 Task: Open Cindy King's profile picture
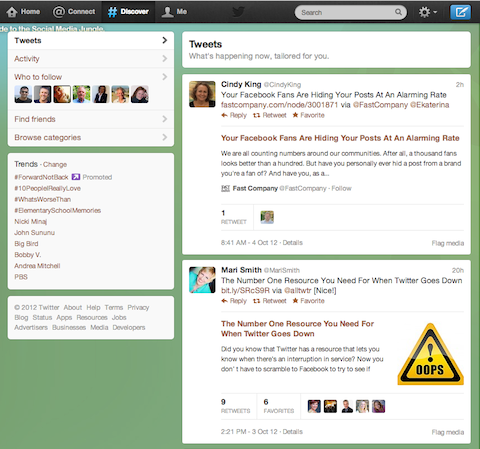[x=202, y=94]
